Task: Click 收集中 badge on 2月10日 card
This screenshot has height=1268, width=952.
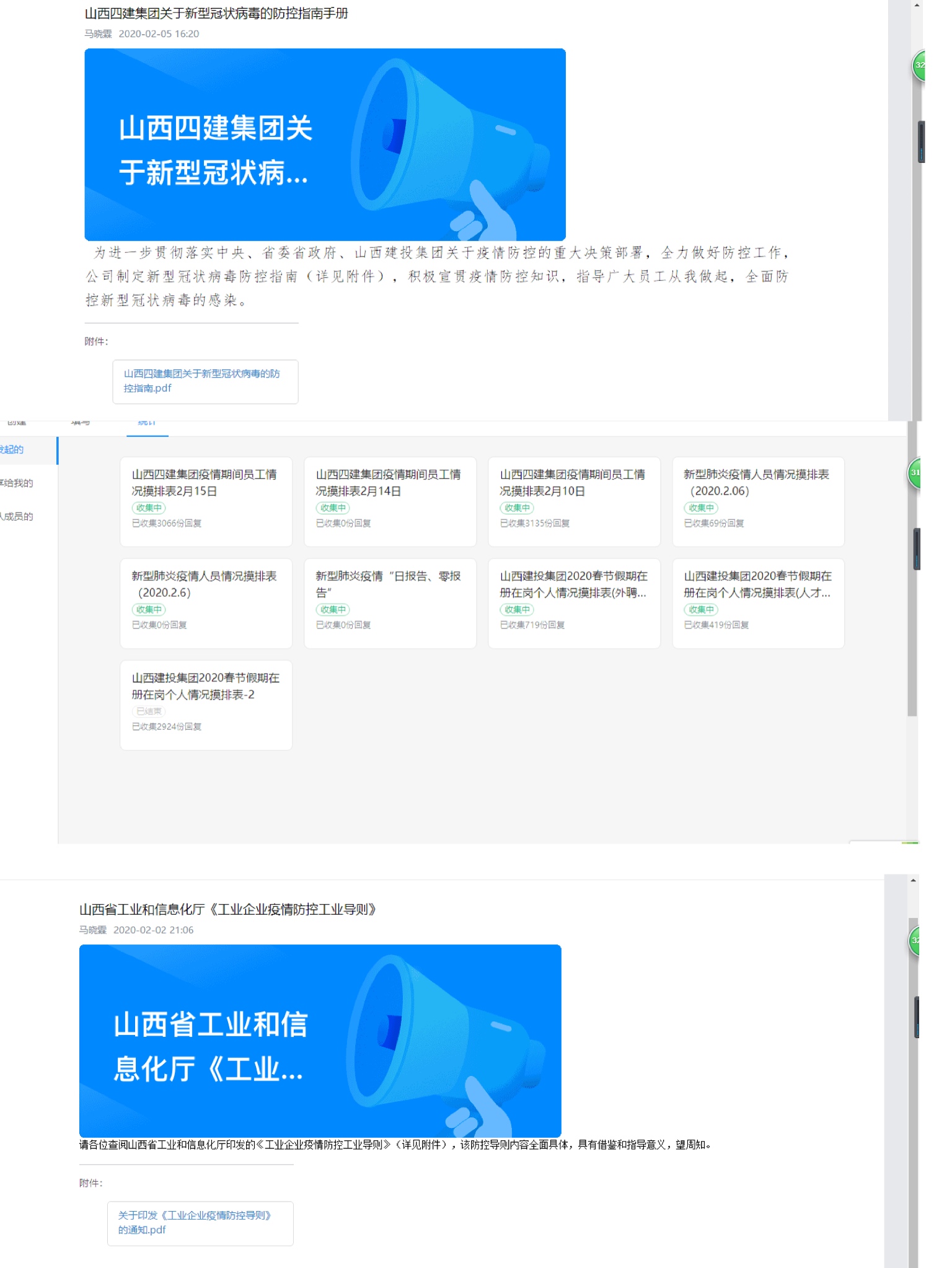Action: (x=517, y=508)
